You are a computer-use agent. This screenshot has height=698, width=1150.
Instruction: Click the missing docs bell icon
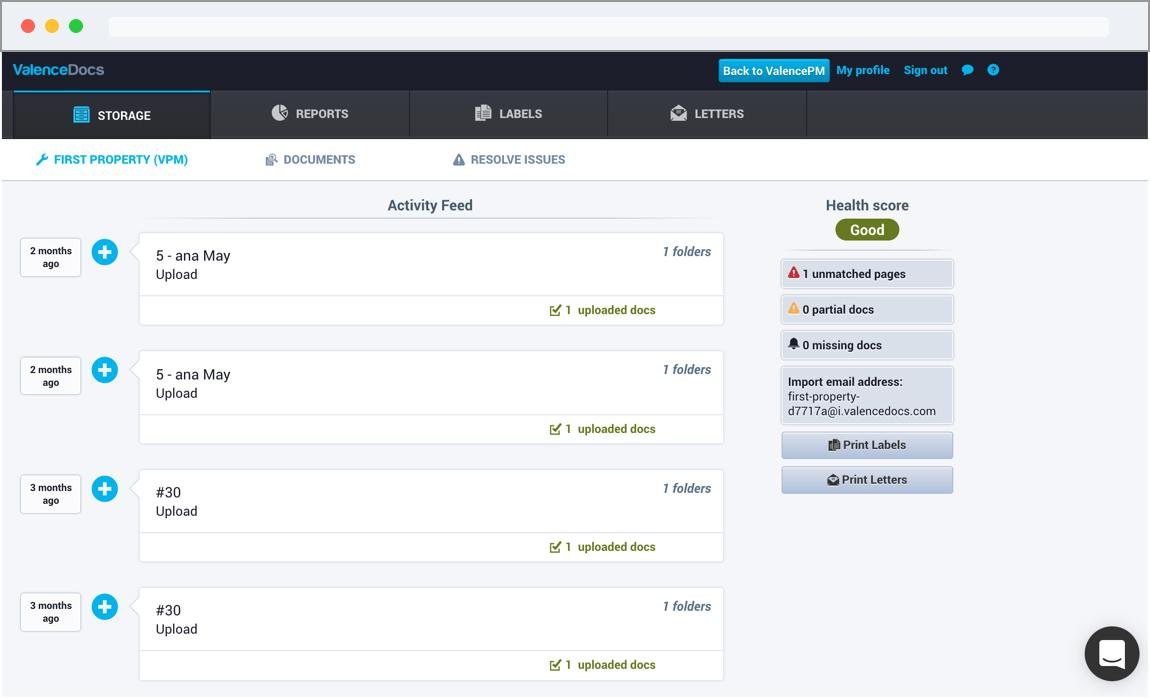click(x=794, y=344)
